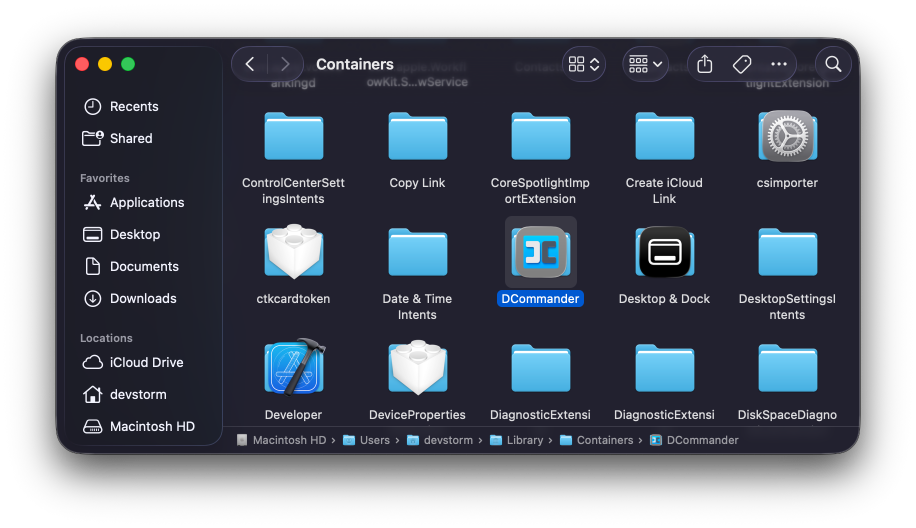Select Downloads in the sidebar
Image resolution: width=916 pixels, height=528 pixels.
point(142,298)
